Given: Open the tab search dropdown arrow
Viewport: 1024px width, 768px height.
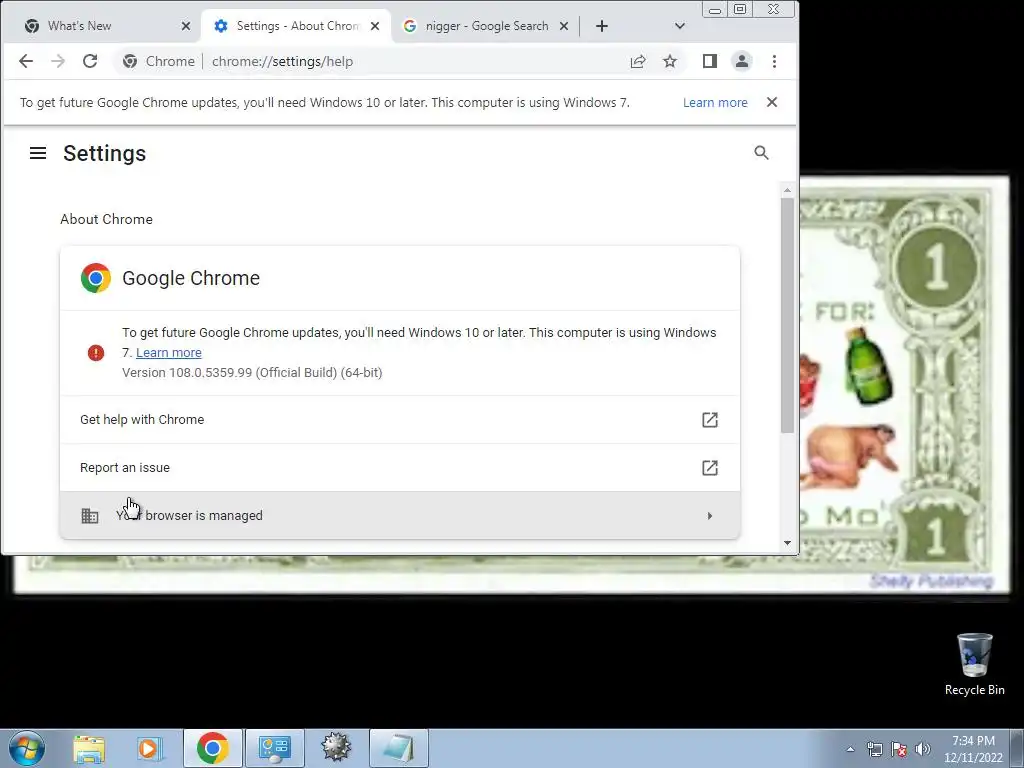Looking at the screenshot, I should [x=680, y=26].
